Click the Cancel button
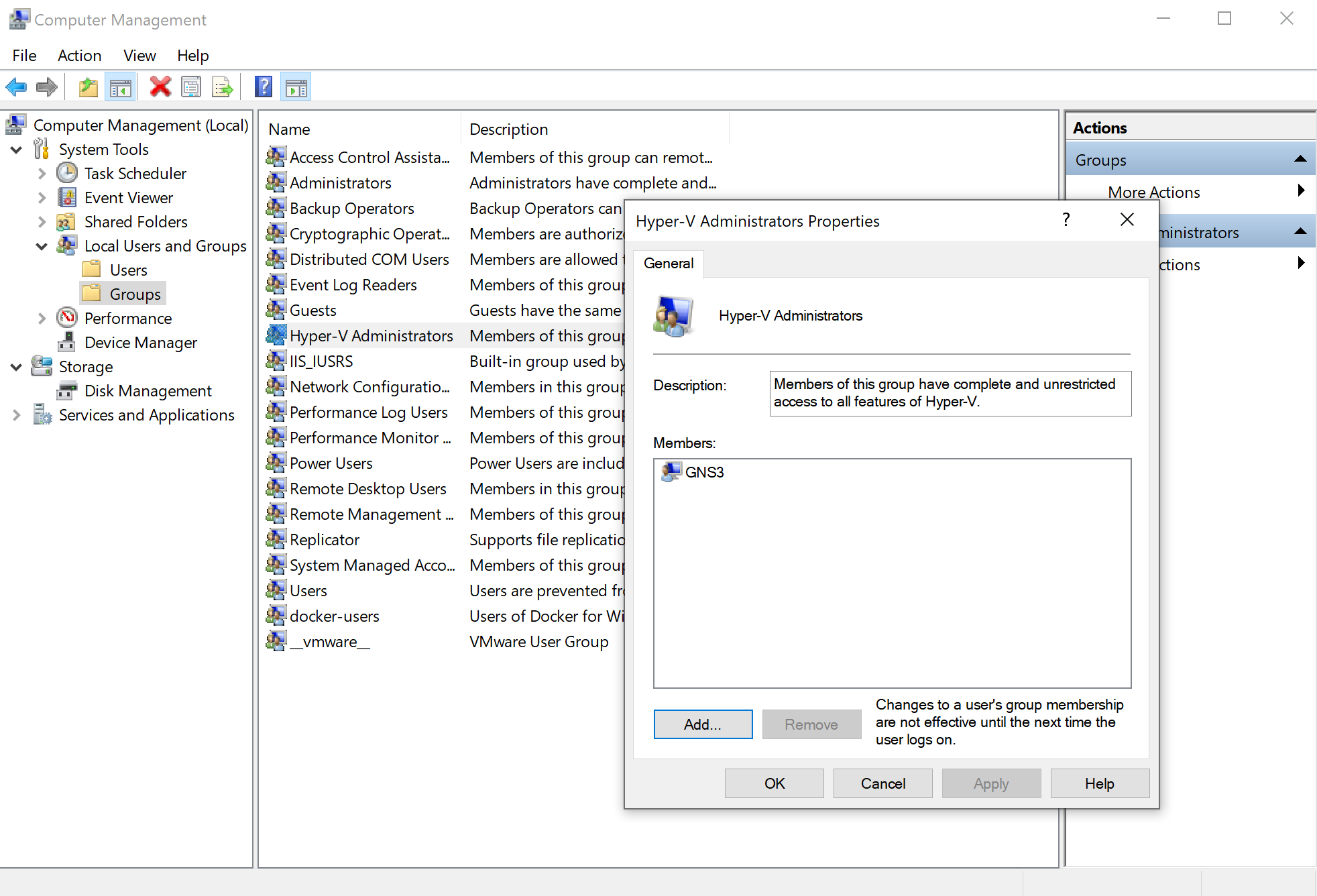The width and height of the screenshot is (1317, 896). (882, 783)
